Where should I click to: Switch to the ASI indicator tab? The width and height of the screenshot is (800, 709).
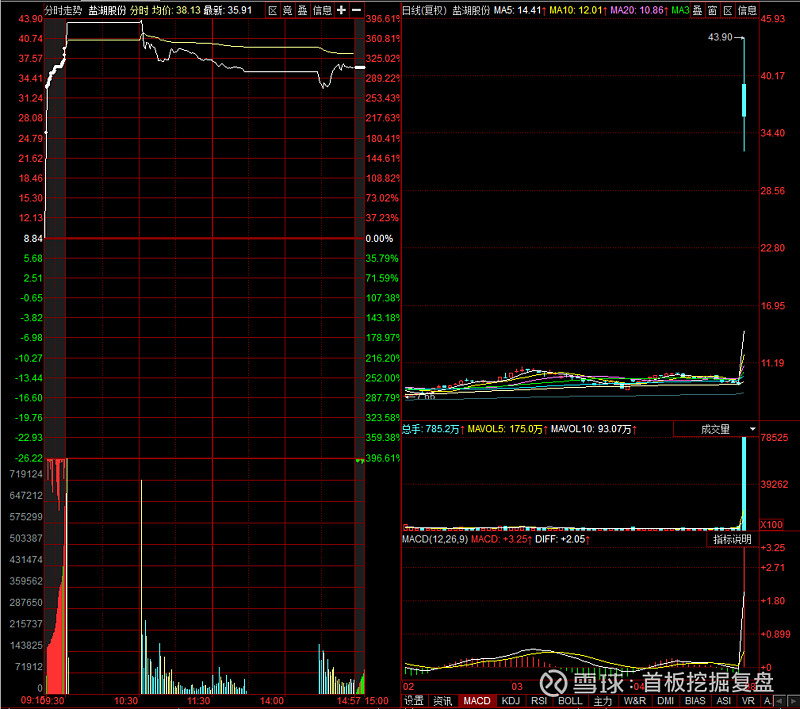click(723, 701)
